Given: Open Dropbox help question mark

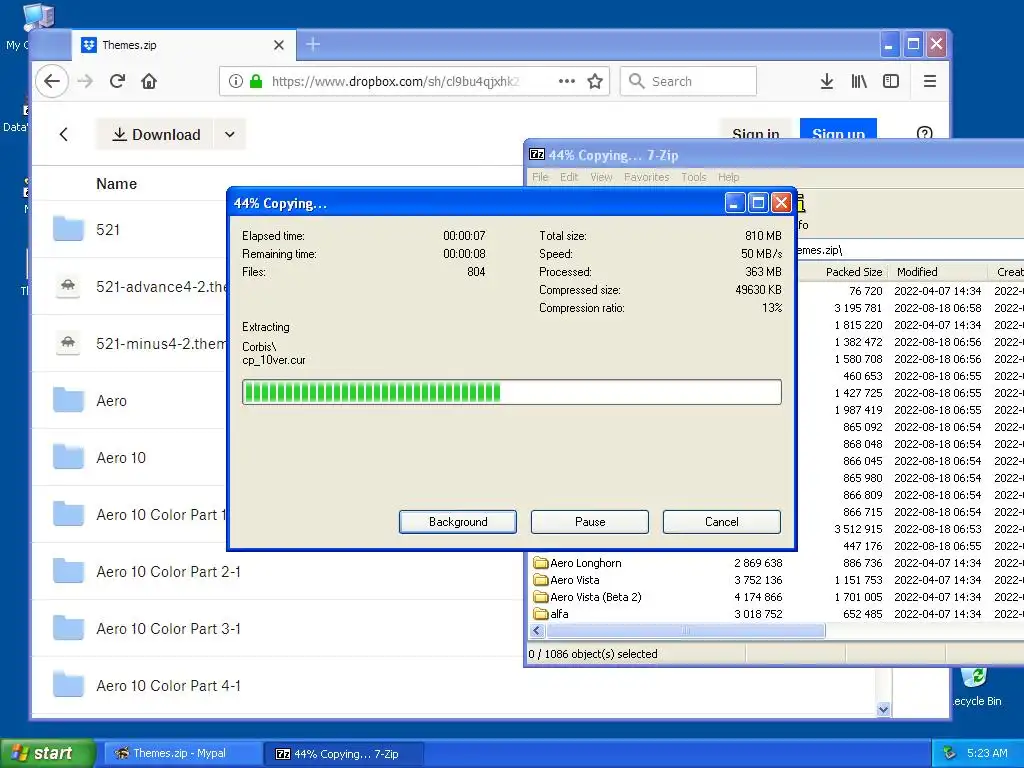Looking at the screenshot, I should [x=924, y=134].
